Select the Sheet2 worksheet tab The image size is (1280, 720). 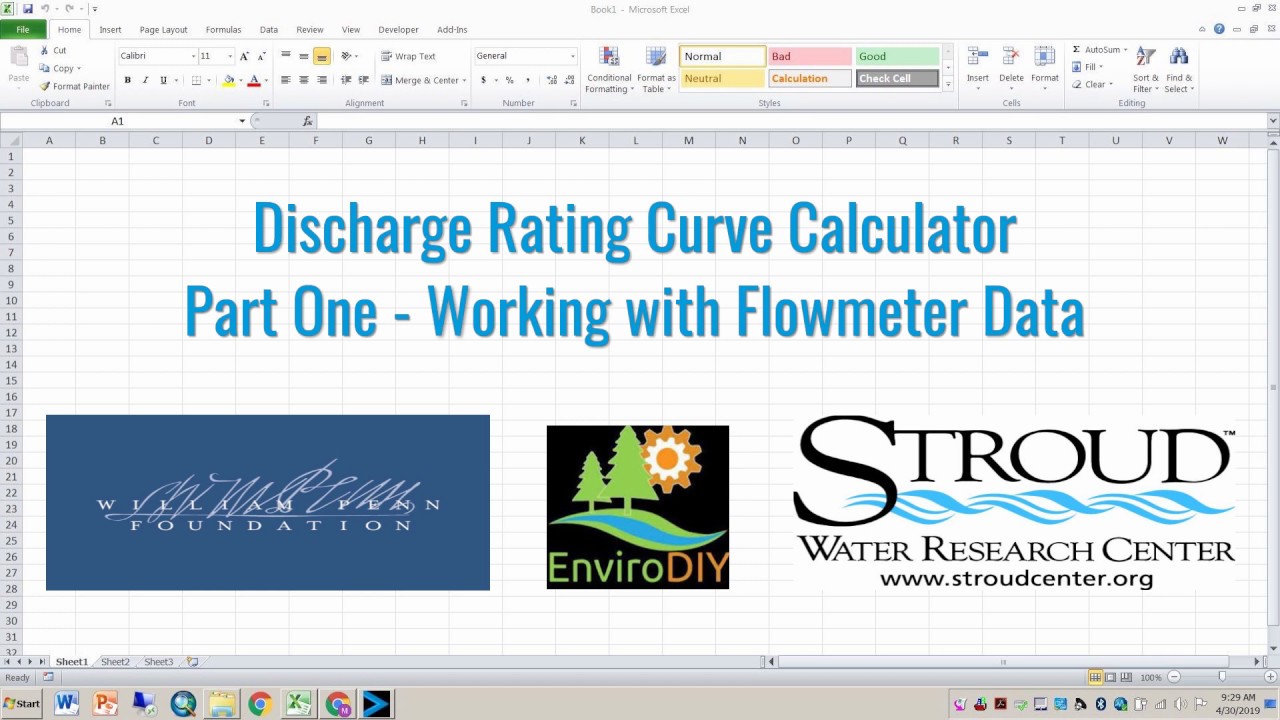click(115, 662)
